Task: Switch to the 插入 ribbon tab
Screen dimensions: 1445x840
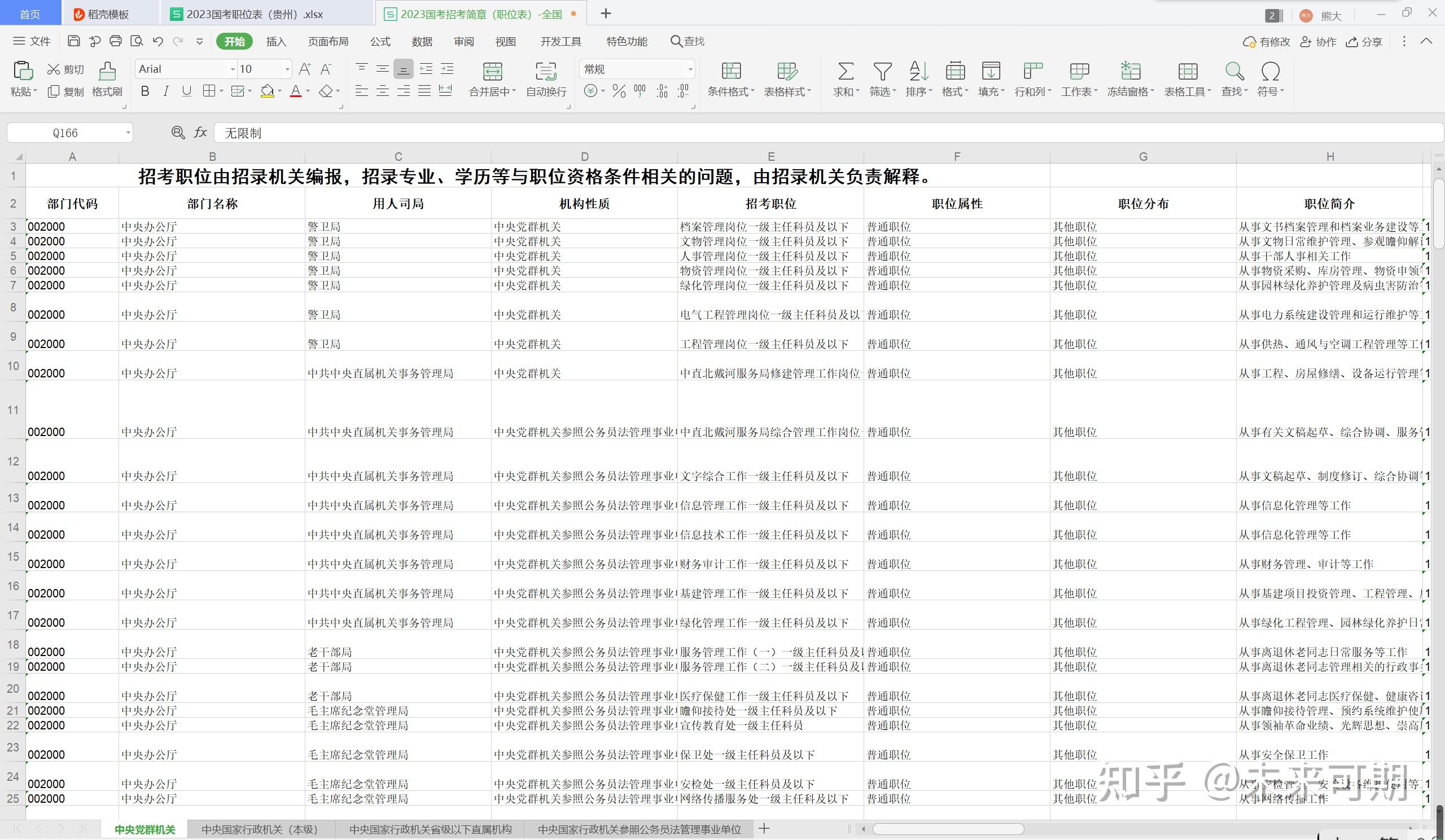Action: point(276,41)
